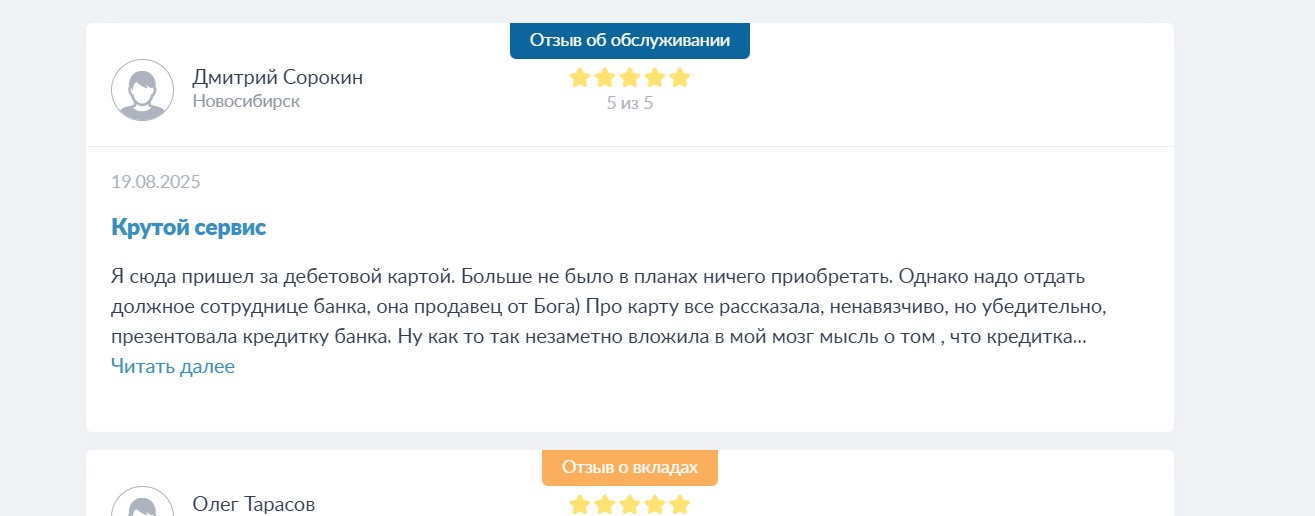
Task: Click last star in Олег Тарасов's rating
Action: pos(680,504)
